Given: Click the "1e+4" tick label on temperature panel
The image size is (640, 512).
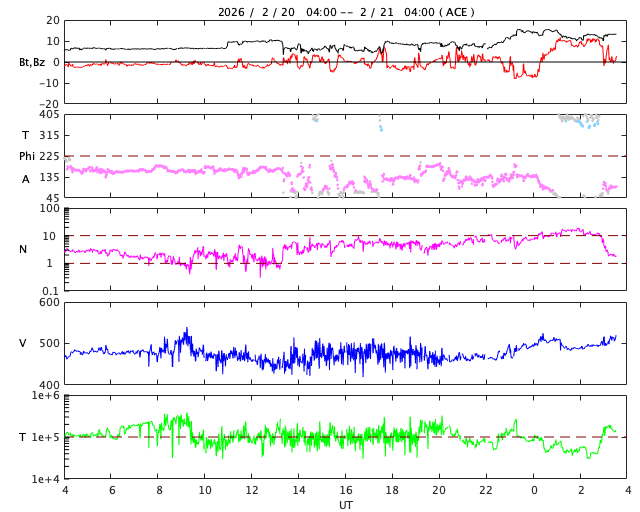Looking at the screenshot, I should pos(45,479).
